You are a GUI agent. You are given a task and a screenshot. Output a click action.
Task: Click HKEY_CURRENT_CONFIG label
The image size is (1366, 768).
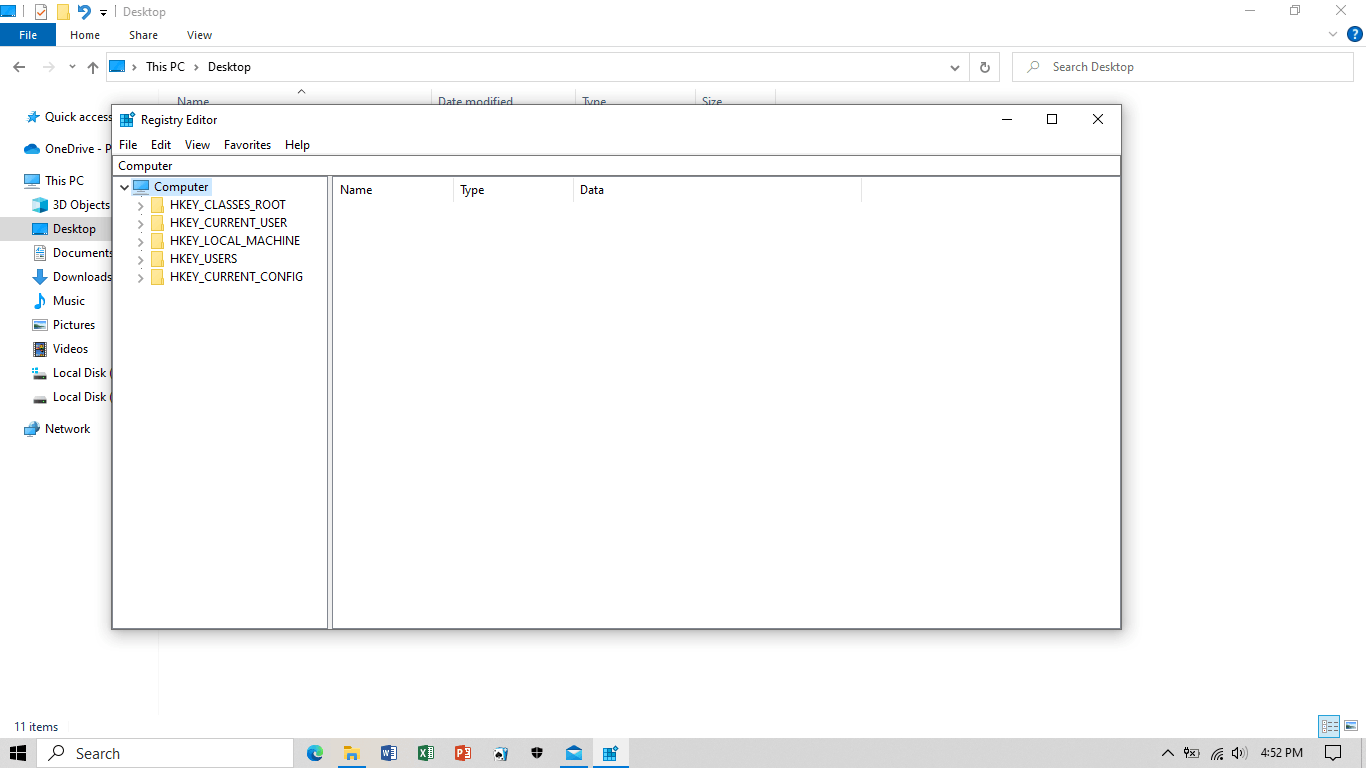(x=236, y=277)
